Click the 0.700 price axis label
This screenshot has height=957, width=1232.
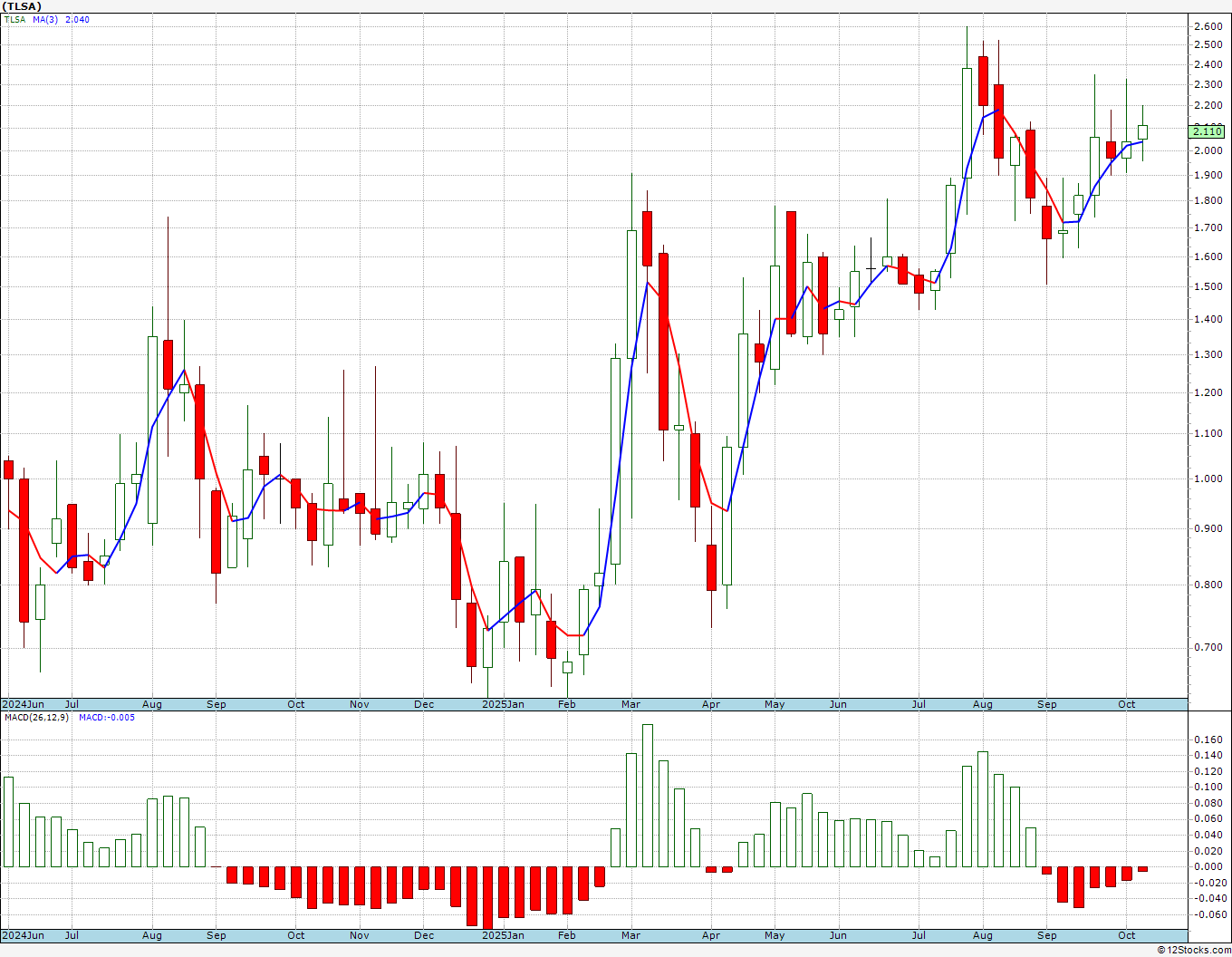1208,647
